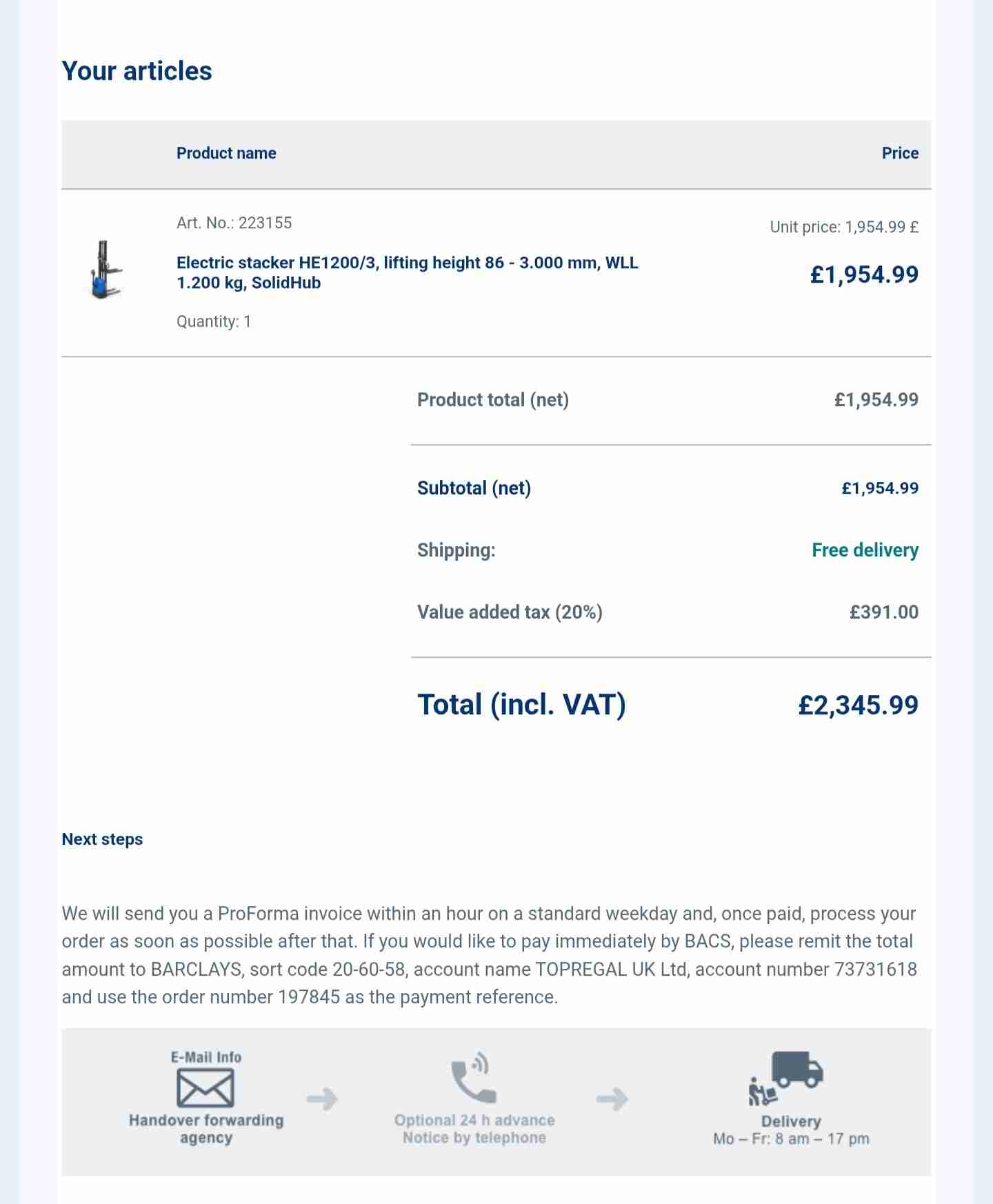Click the green "Free delivery" text
Screen dimensions: 993x1204
click(865, 550)
